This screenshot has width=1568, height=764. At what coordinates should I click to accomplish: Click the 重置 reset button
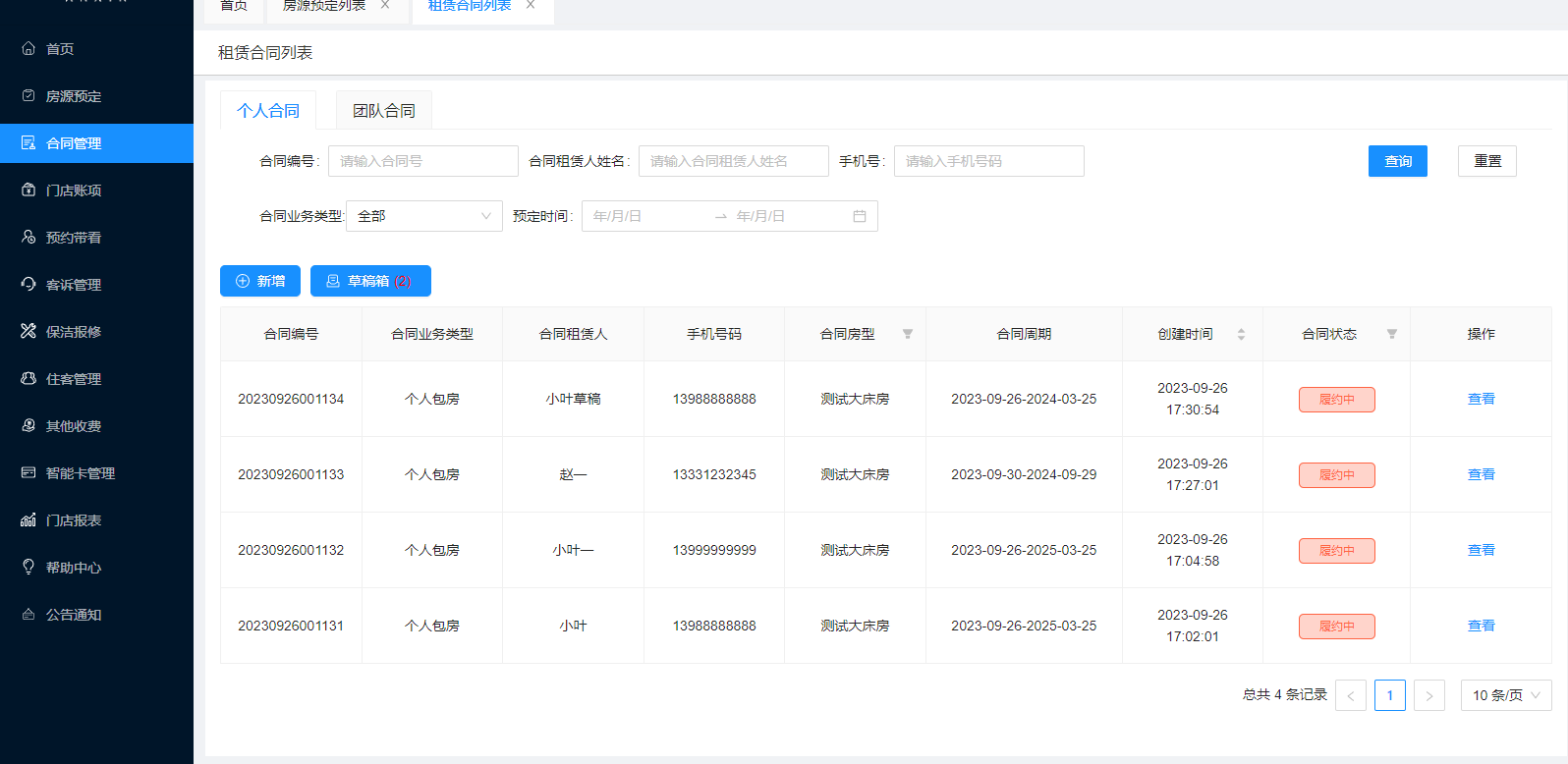(1487, 161)
